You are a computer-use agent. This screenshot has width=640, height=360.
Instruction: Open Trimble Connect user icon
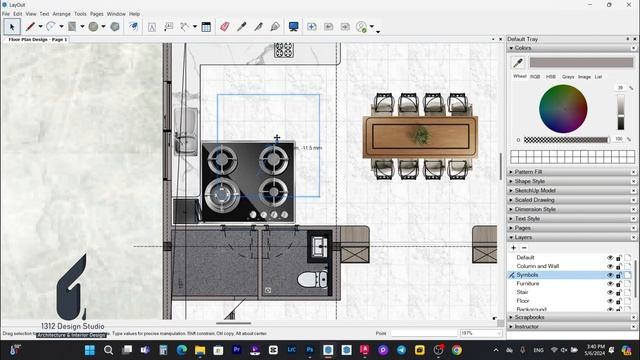[362, 27]
